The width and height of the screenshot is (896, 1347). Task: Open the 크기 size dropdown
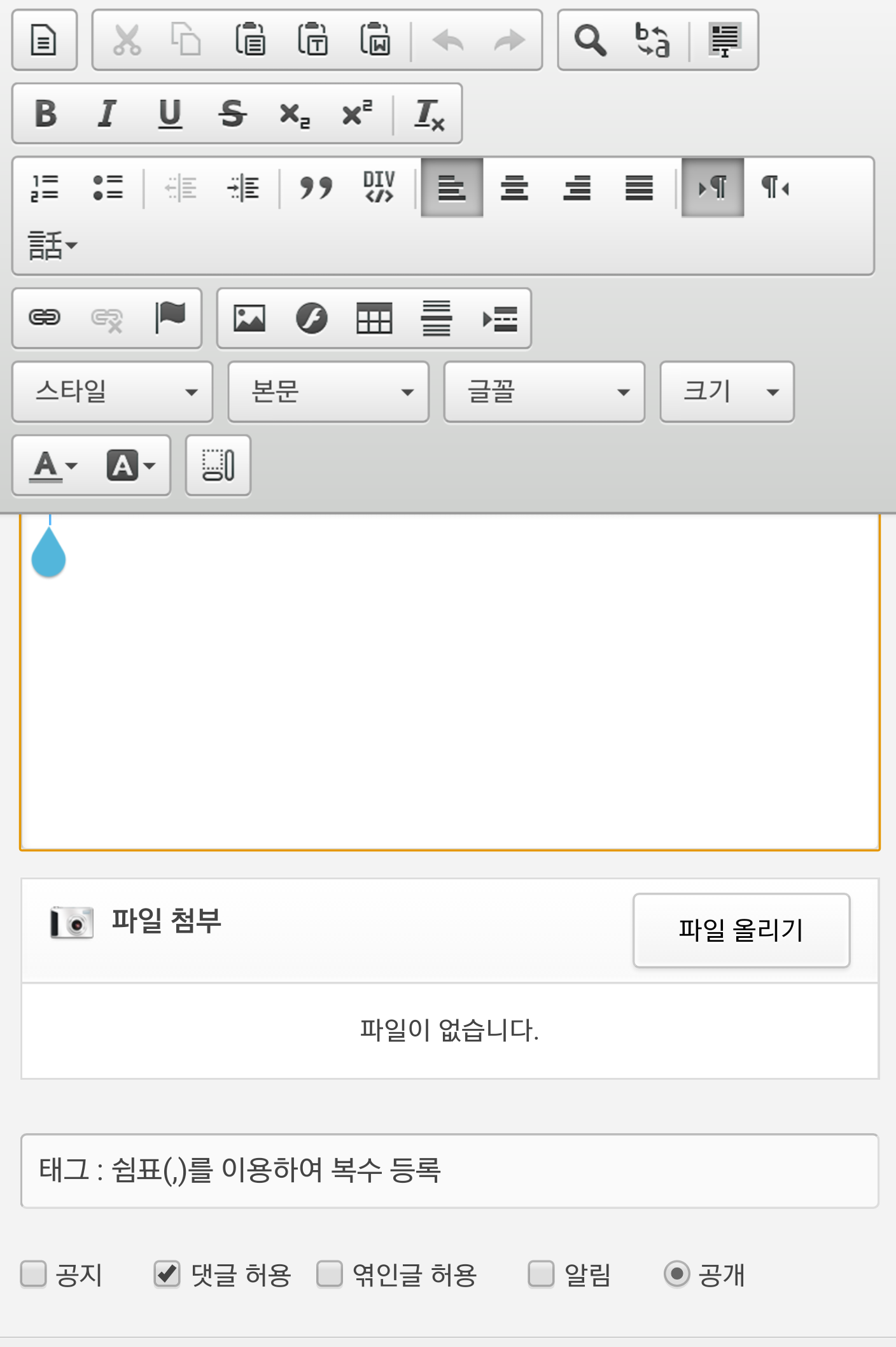[x=727, y=392]
